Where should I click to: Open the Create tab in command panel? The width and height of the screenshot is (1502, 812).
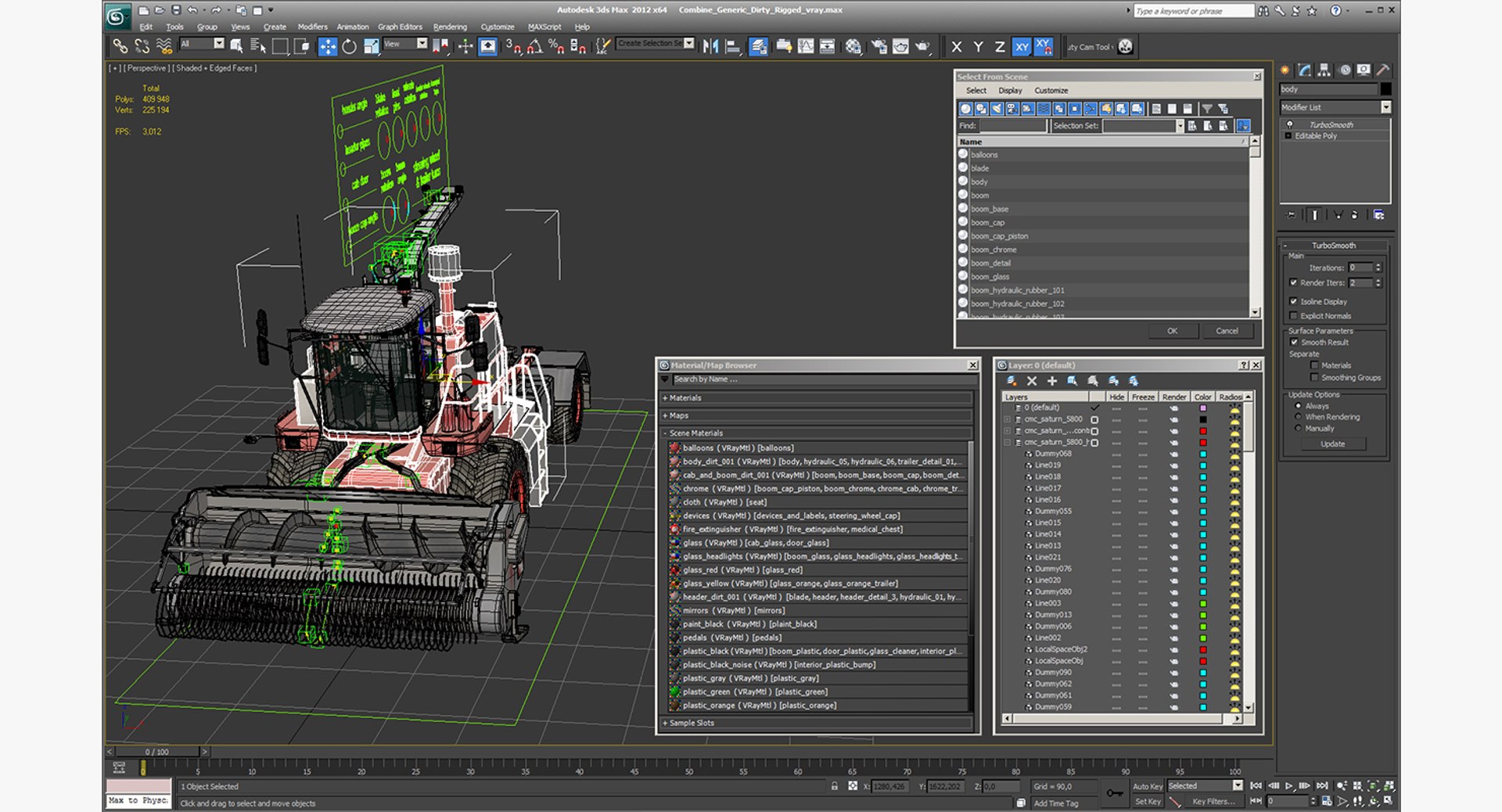[x=1285, y=70]
